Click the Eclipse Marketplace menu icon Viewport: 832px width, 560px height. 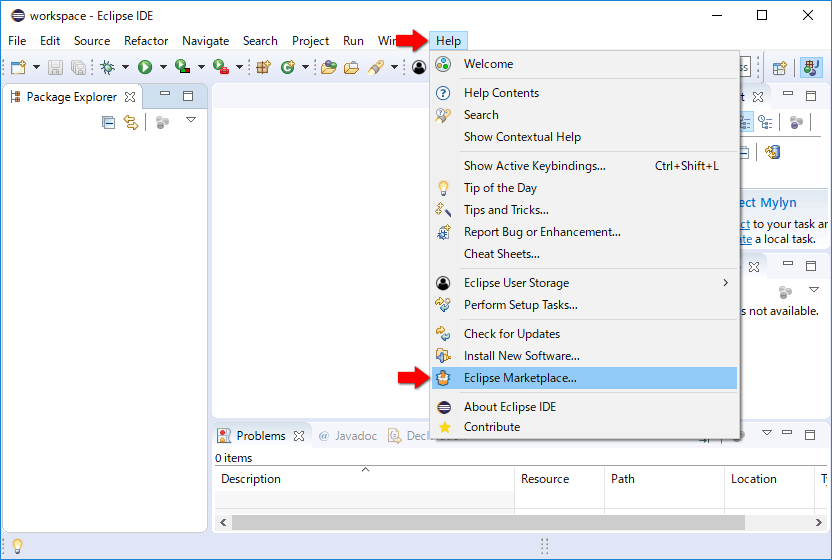(x=443, y=378)
